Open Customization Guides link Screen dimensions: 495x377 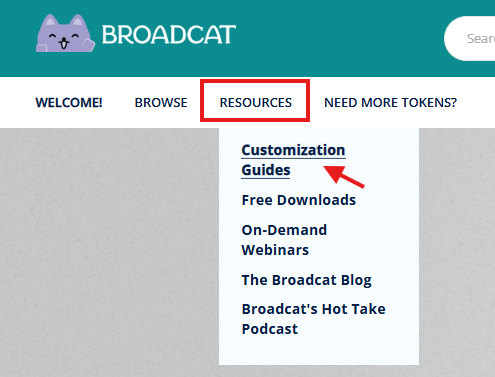pos(293,160)
